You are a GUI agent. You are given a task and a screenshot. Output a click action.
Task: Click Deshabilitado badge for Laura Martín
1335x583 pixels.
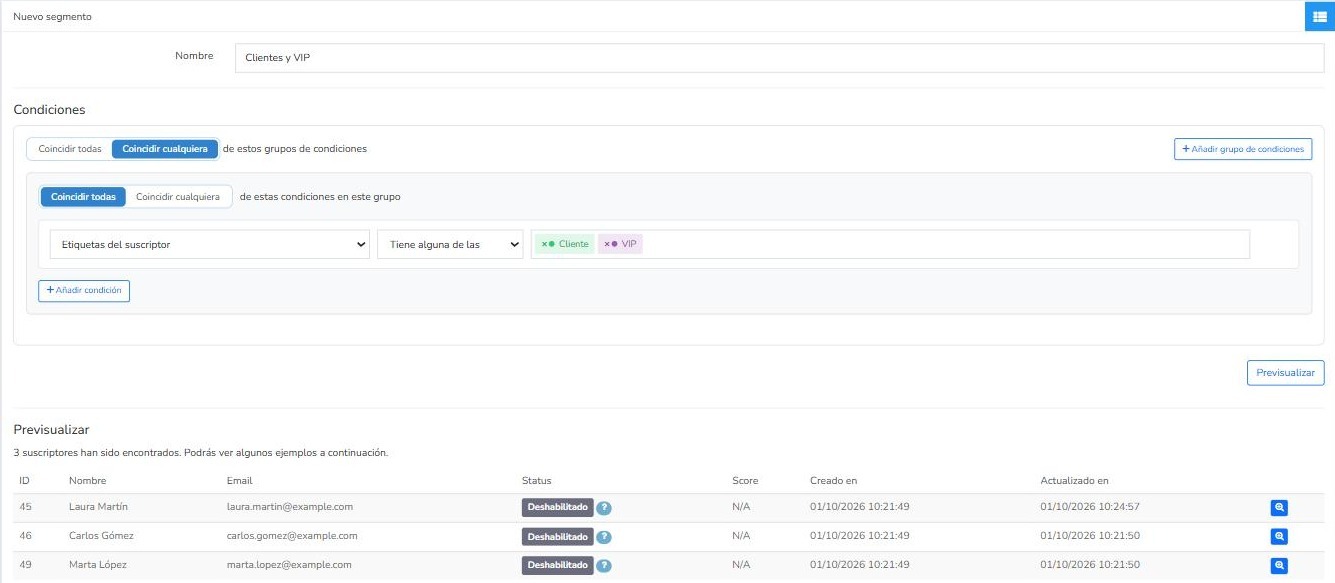[x=558, y=508]
